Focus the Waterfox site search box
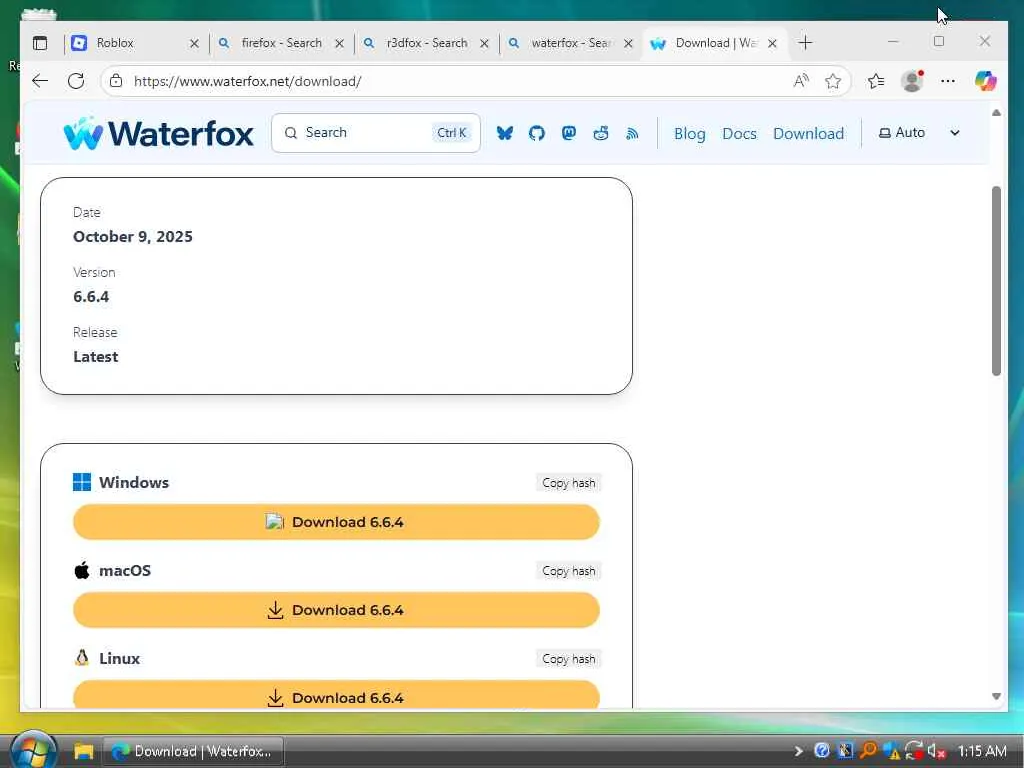 coord(376,133)
